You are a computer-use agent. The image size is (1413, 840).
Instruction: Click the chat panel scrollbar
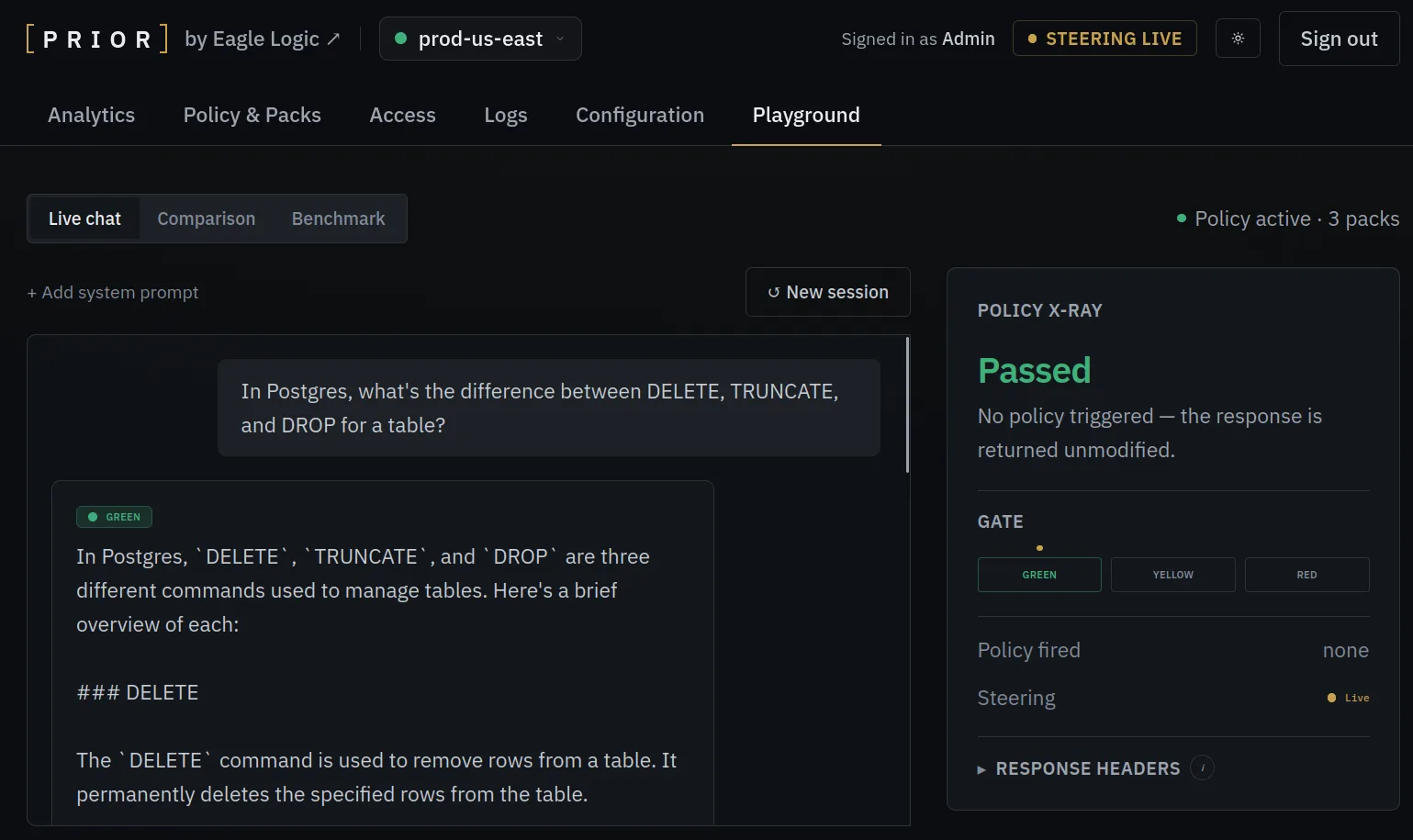coord(907,405)
